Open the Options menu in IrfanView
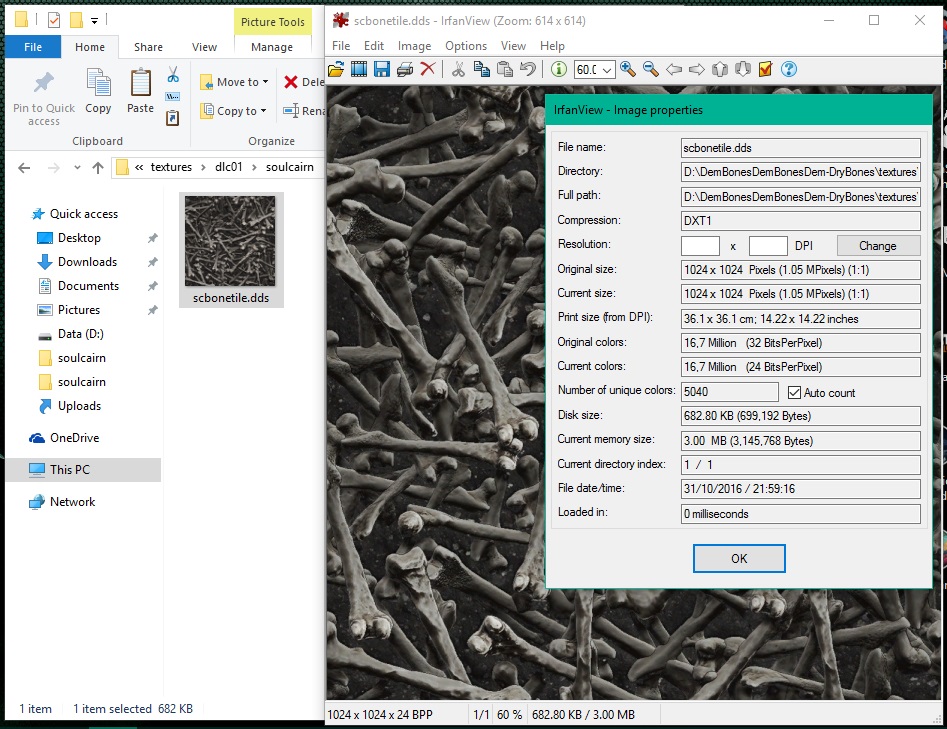 (466, 46)
